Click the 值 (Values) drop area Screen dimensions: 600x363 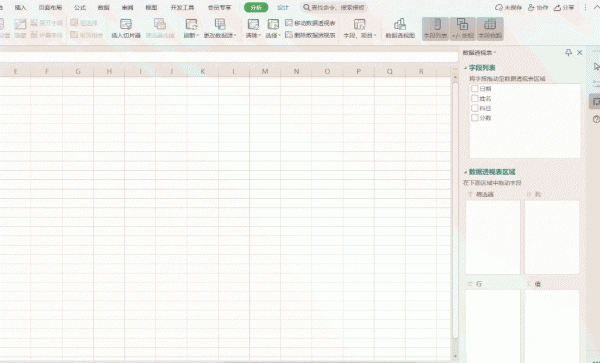click(x=552, y=326)
